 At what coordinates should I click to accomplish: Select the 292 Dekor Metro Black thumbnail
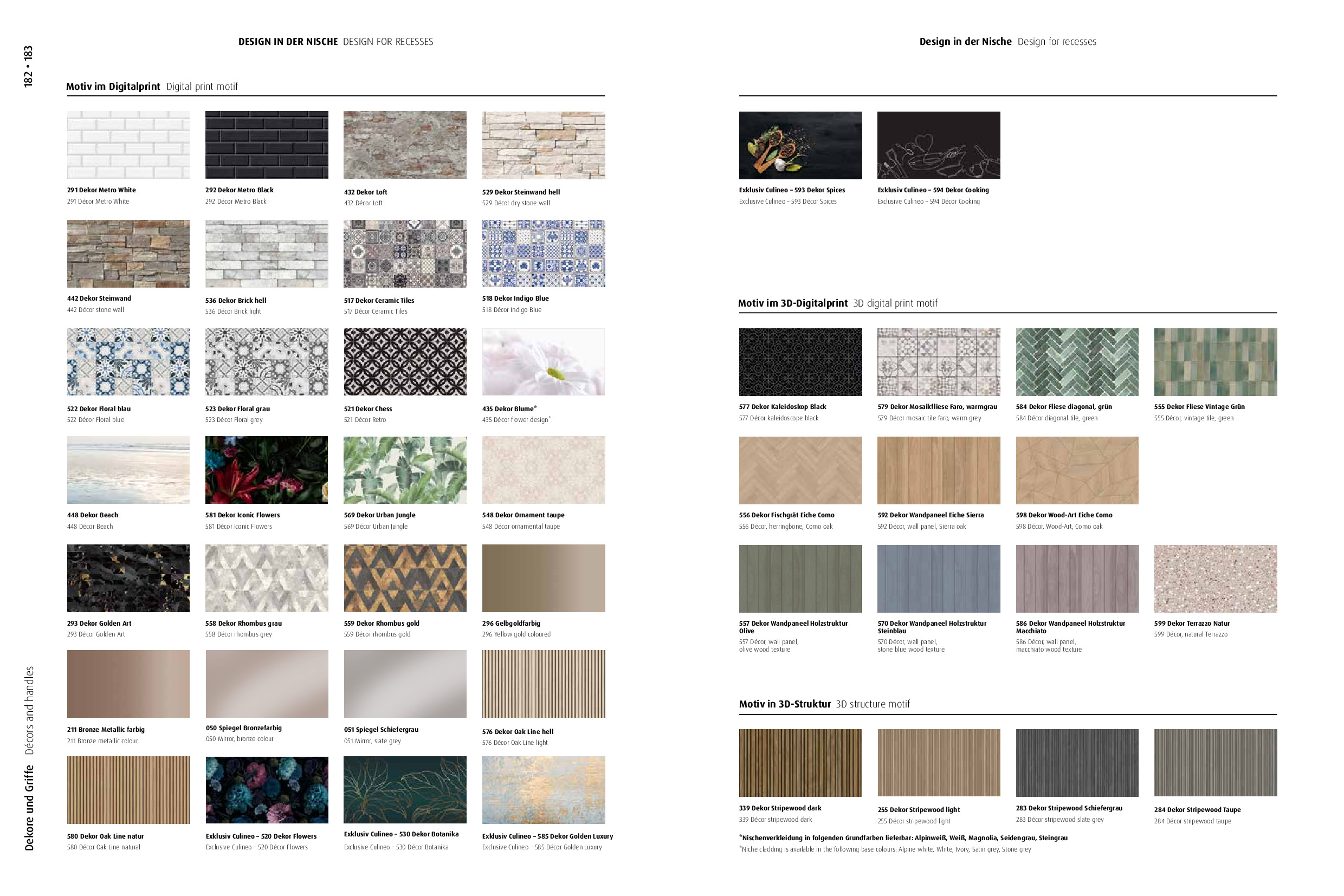(x=267, y=145)
